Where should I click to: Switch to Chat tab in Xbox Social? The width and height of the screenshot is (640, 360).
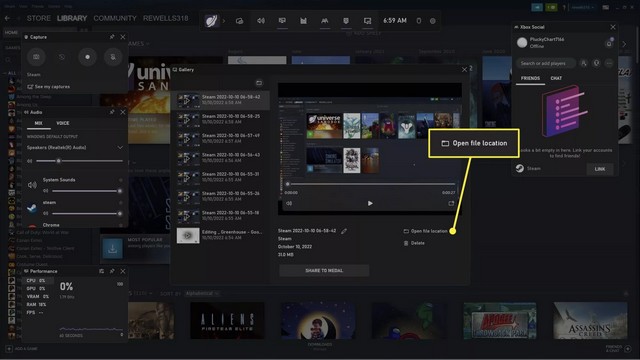(556, 78)
